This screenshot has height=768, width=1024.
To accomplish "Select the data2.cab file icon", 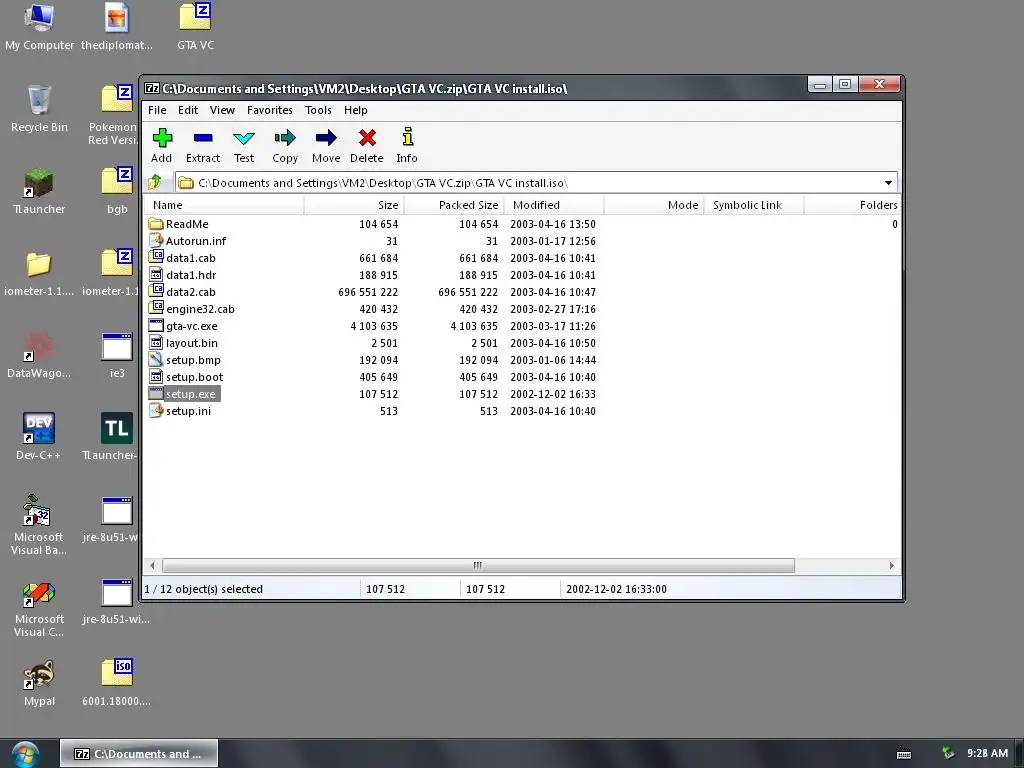I will pyautogui.click(x=155, y=292).
